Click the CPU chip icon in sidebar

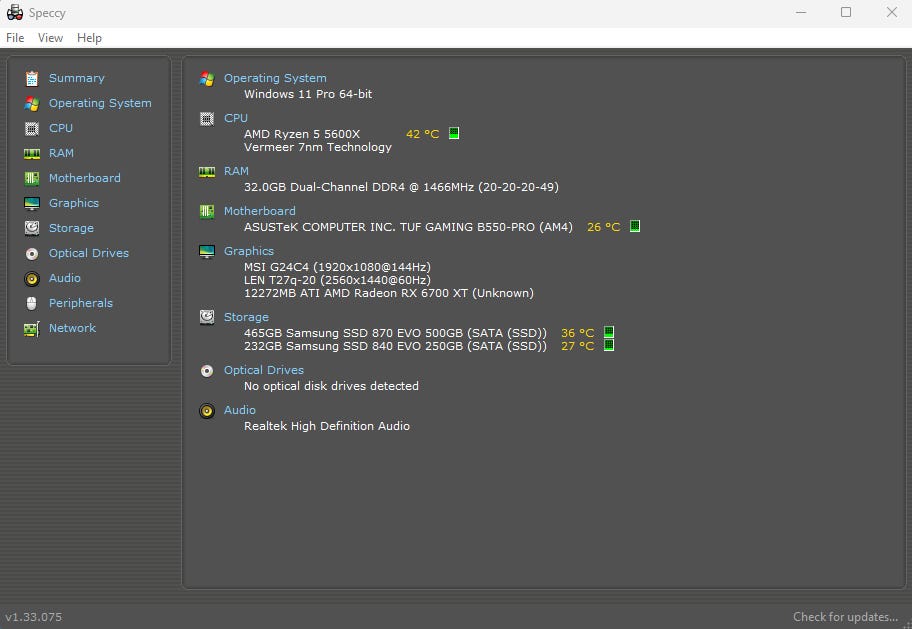pyautogui.click(x=32, y=129)
